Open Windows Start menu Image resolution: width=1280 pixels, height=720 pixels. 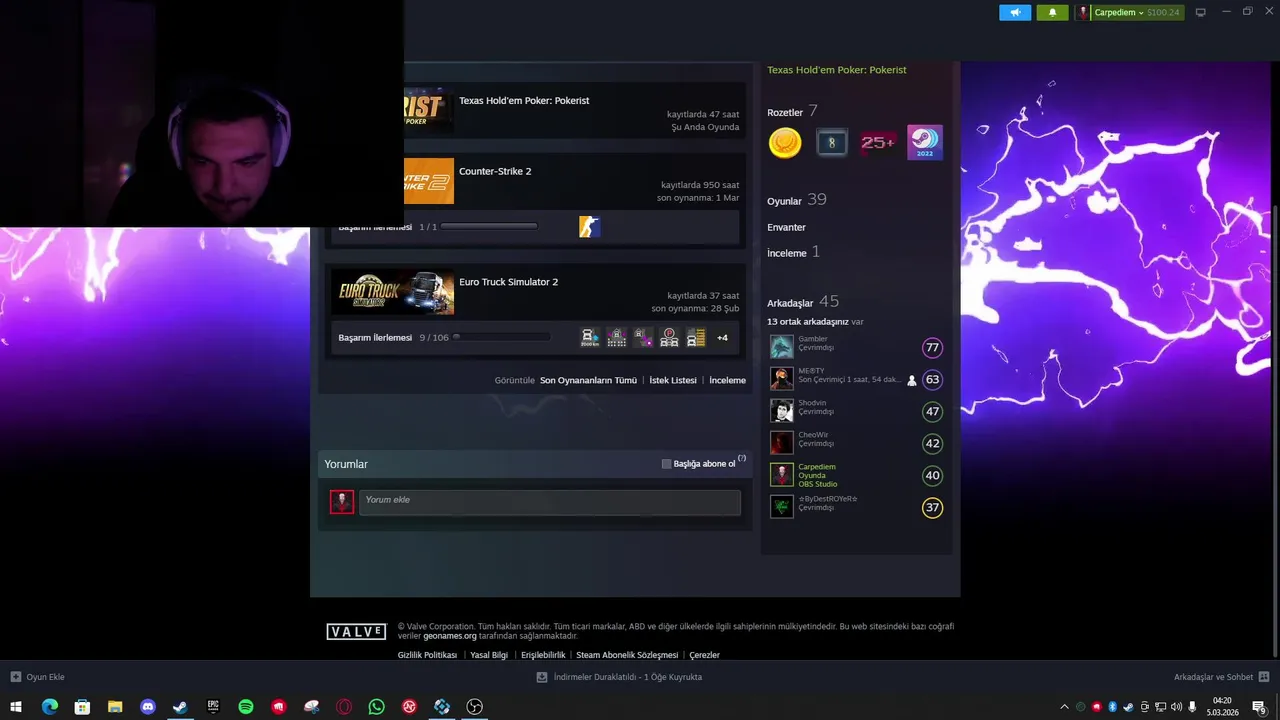[16, 707]
